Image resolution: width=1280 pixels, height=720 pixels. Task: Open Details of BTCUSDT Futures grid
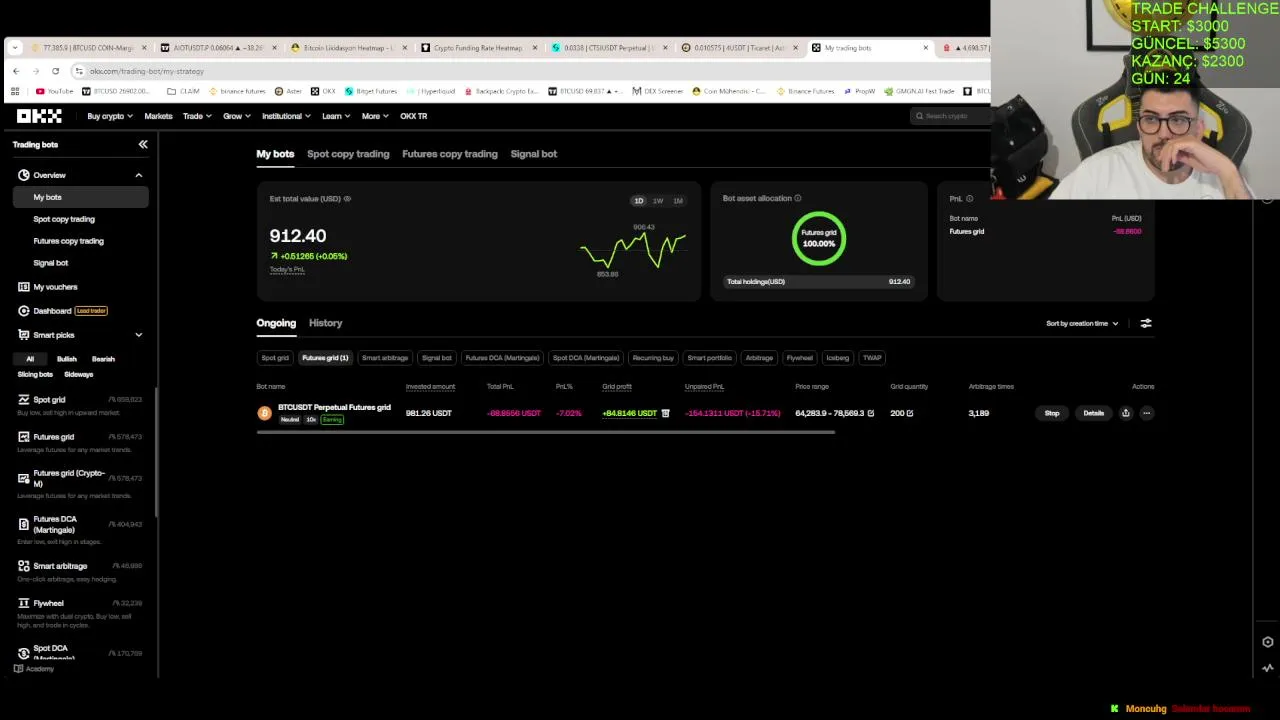tap(1093, 413)
